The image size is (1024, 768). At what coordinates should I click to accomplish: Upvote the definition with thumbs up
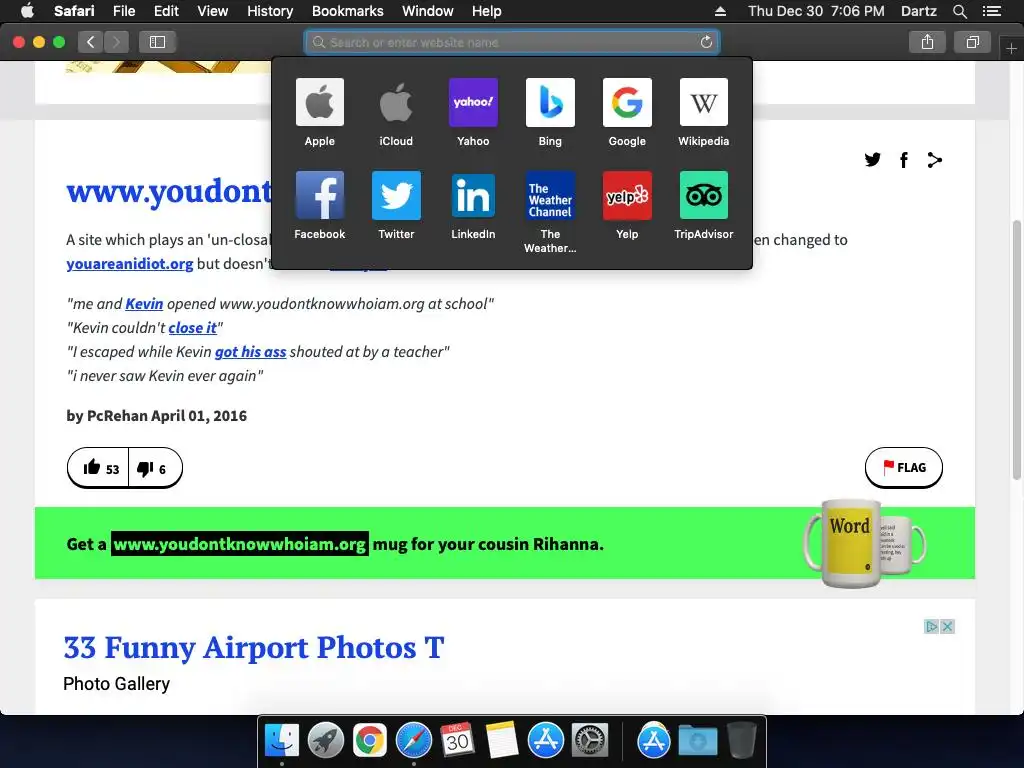[99, 468]
